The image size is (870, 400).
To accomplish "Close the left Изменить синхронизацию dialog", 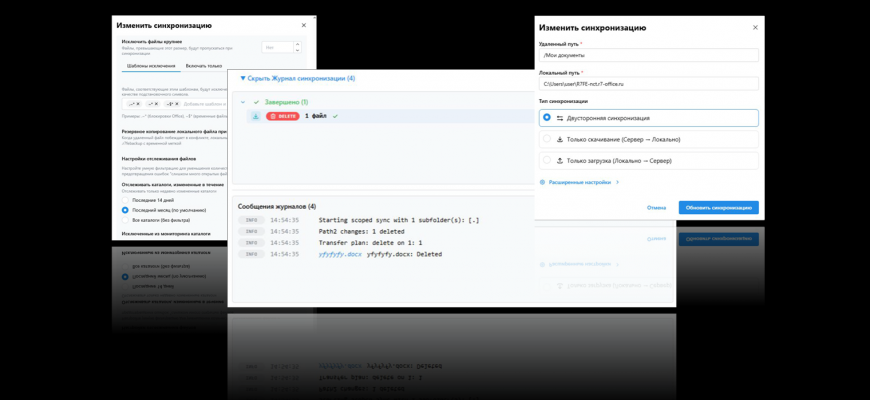I will [x=304, y=25].
